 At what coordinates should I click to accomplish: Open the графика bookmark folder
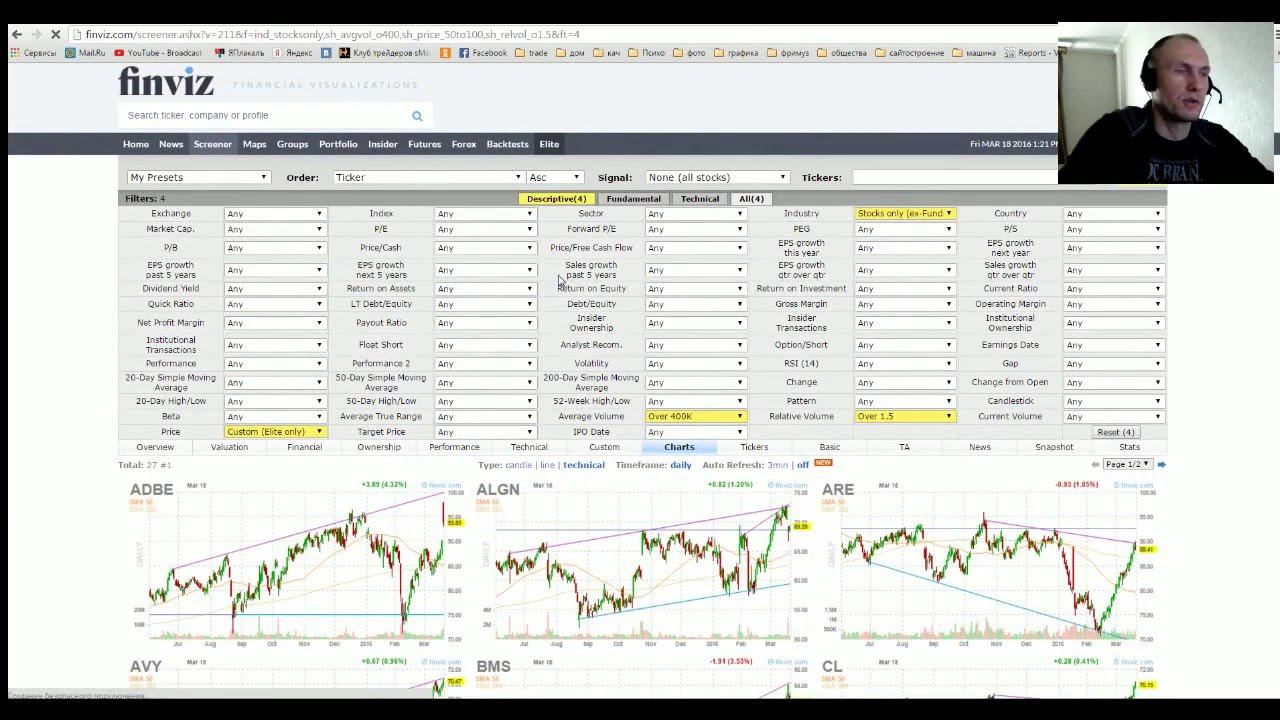point(736,53)
